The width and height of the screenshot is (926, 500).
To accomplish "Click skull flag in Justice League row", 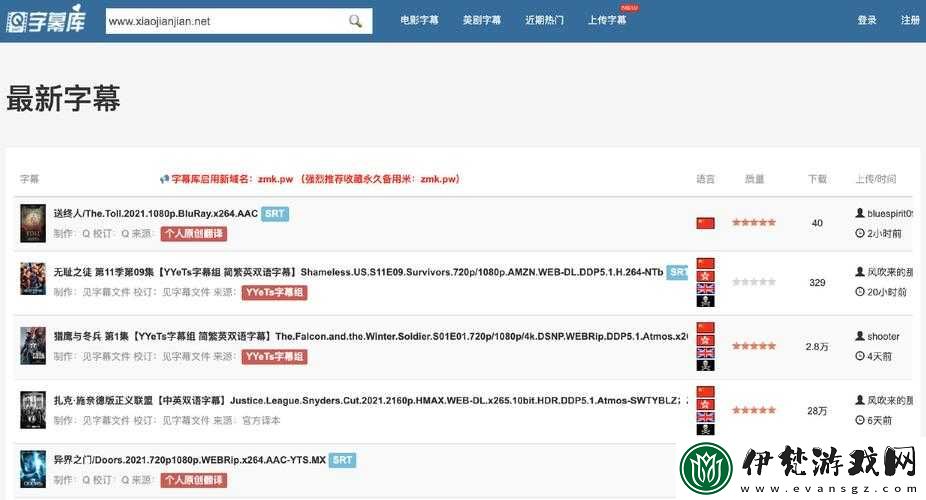I will (705, 429).
